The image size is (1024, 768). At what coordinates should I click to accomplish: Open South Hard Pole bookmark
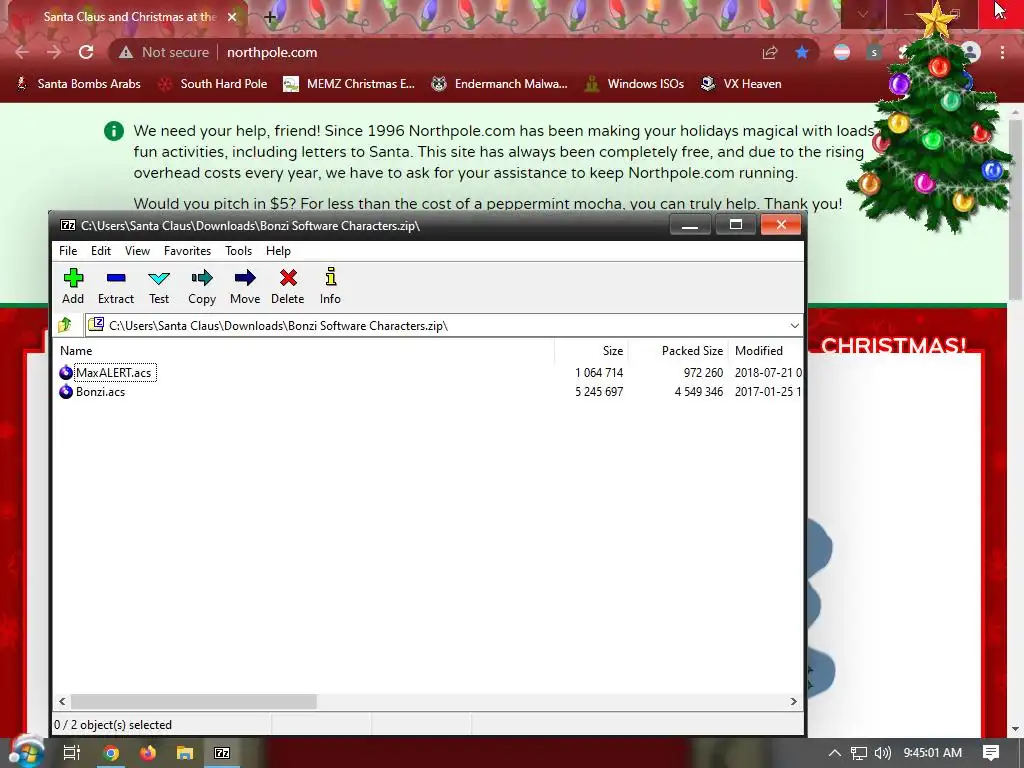click(213, 84)
